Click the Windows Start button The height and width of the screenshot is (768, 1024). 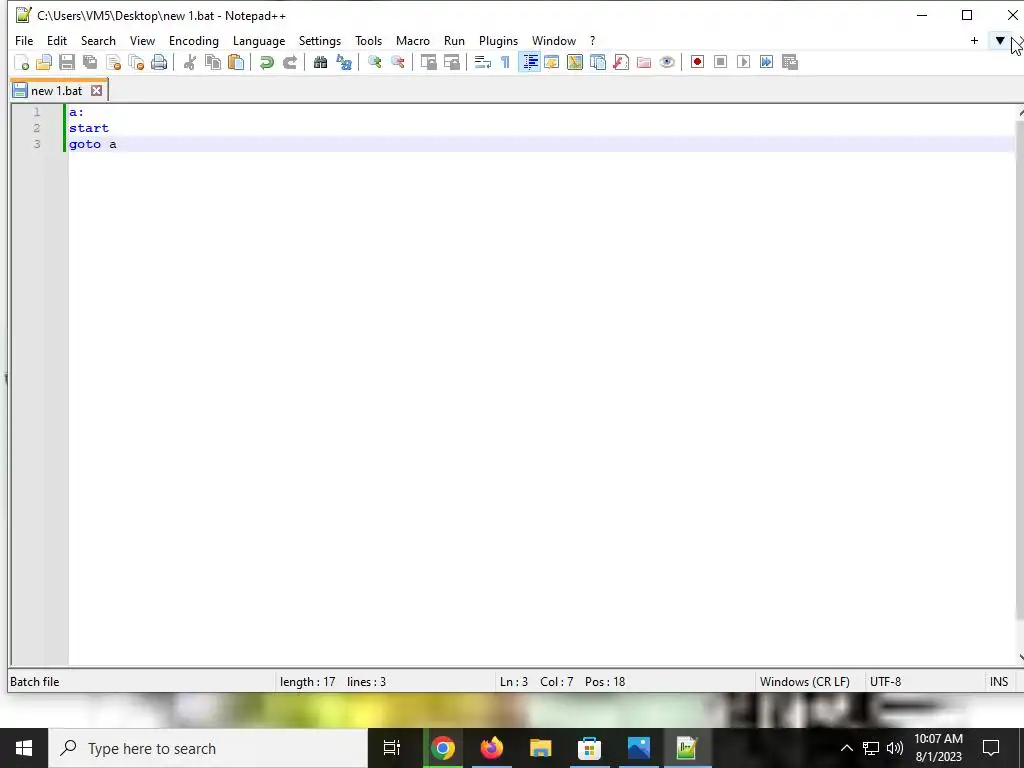24,748
